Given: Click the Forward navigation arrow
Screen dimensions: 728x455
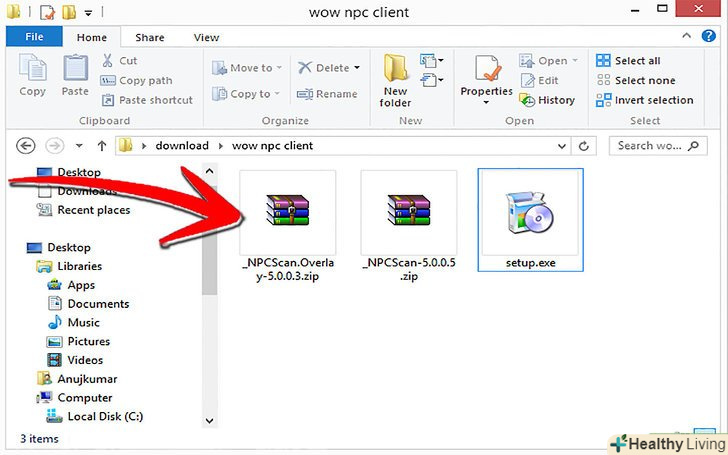Looking at the screenshot, I should (54, 146).
